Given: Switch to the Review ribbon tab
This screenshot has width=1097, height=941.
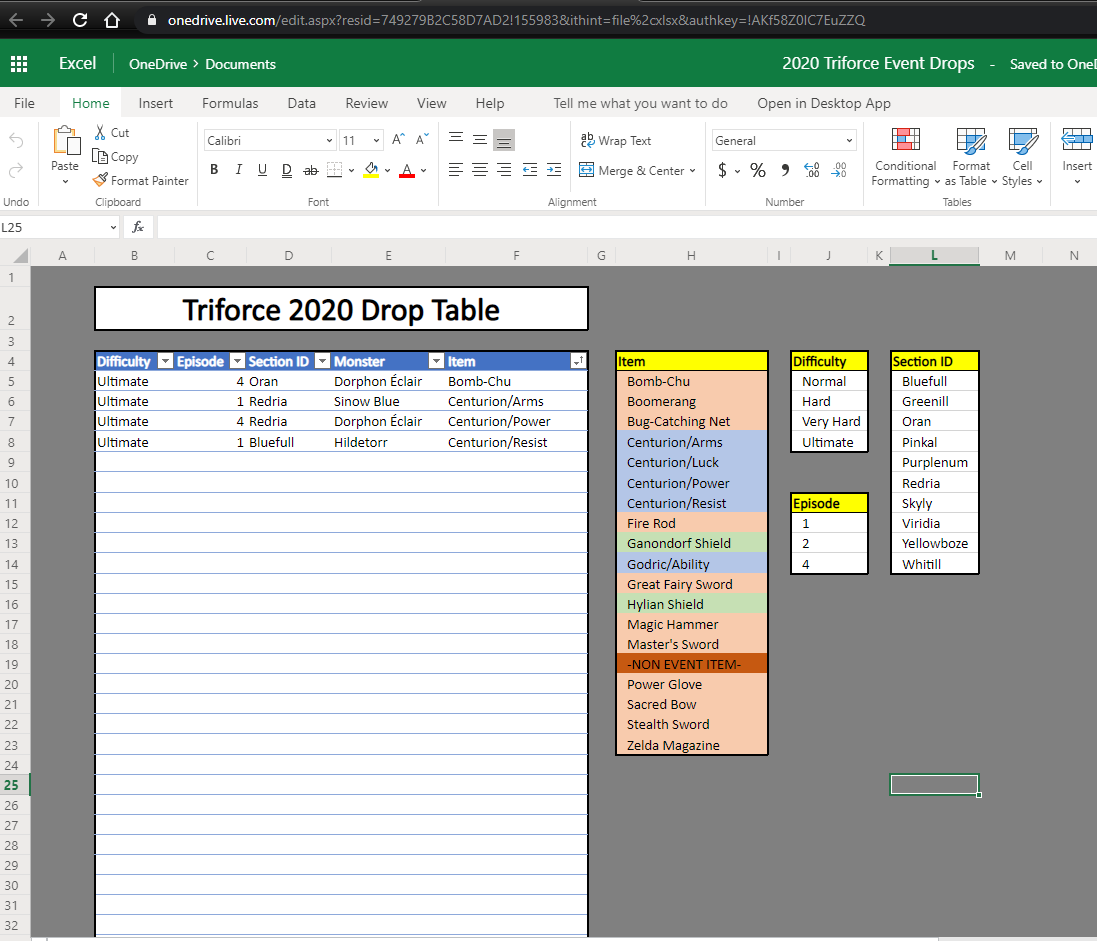Looking at the screenshot, I should [367, 104].
